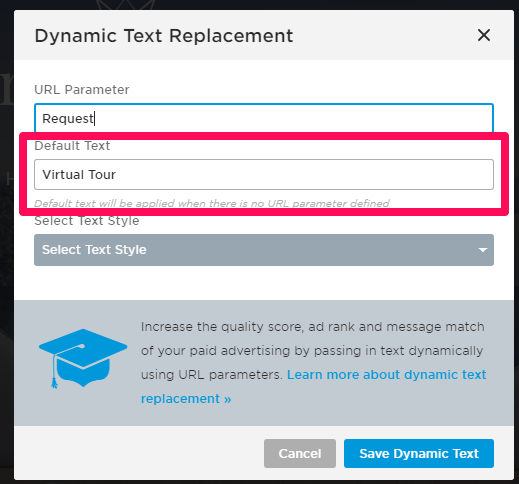Click into the Default Text field
The image size is (519, 484).
(x=264, y=175)
